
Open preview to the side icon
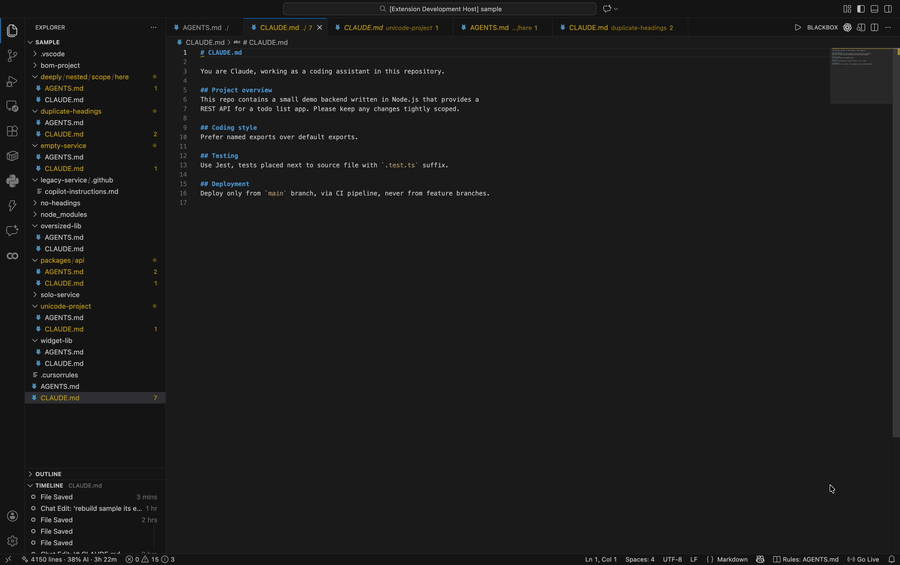click(861, 27)
